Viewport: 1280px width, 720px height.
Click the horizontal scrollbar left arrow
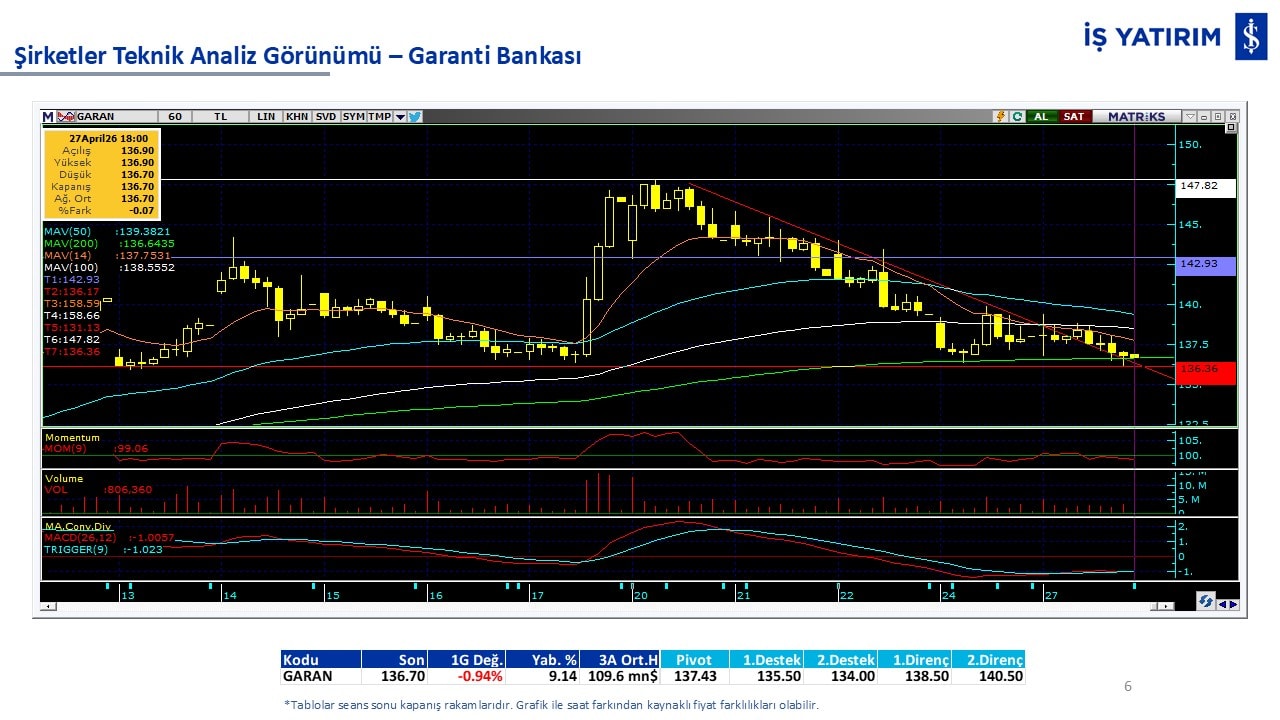pos(46,606)
